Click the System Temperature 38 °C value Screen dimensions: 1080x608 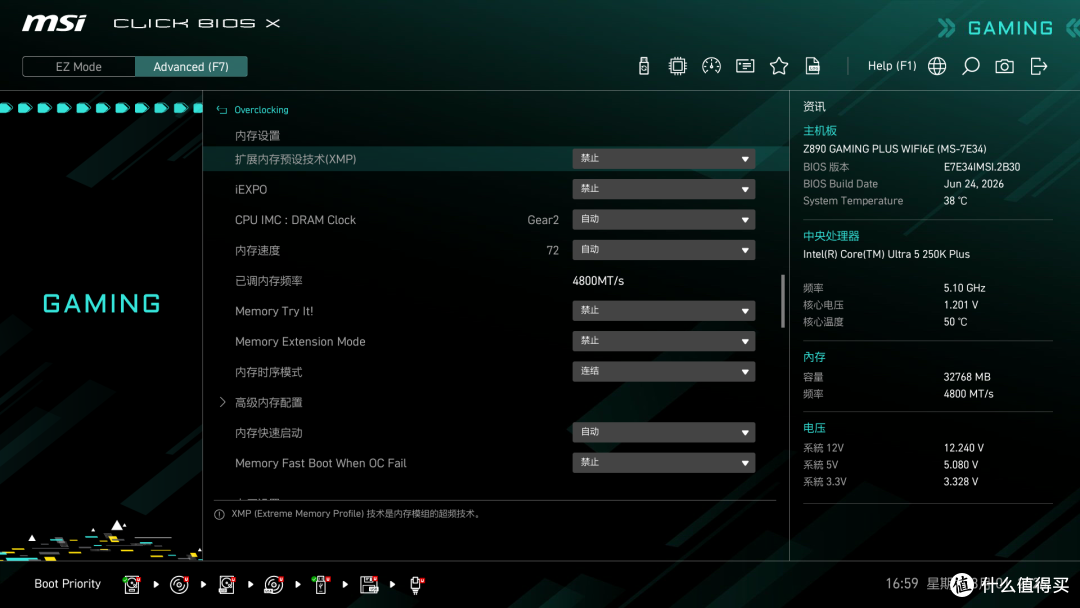point(955,201)
